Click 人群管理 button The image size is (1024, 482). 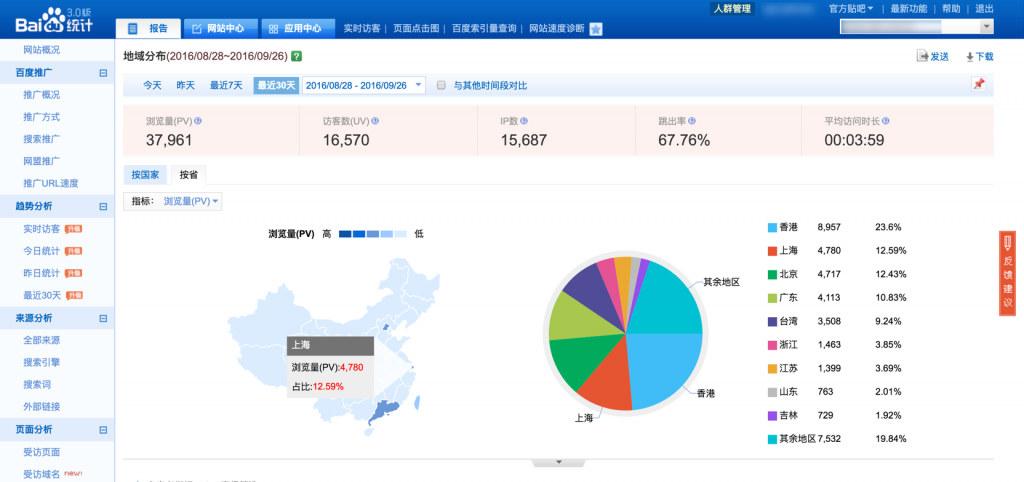click(x=732, y=8)
